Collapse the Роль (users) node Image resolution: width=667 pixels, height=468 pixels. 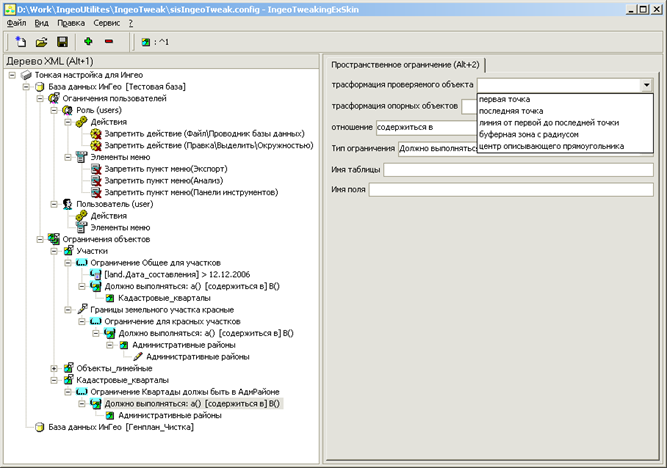click(54, 111)
